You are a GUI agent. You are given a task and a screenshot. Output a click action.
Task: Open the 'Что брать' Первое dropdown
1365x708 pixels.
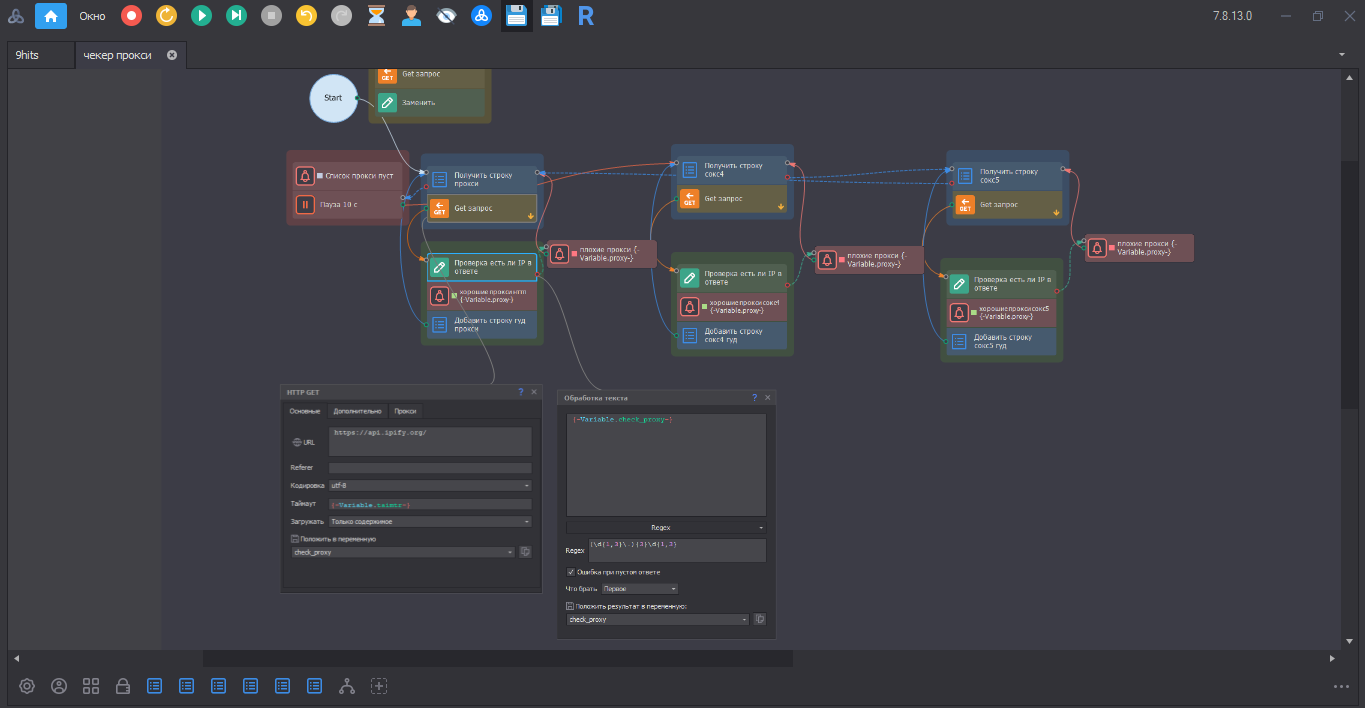tap(640, 589)
